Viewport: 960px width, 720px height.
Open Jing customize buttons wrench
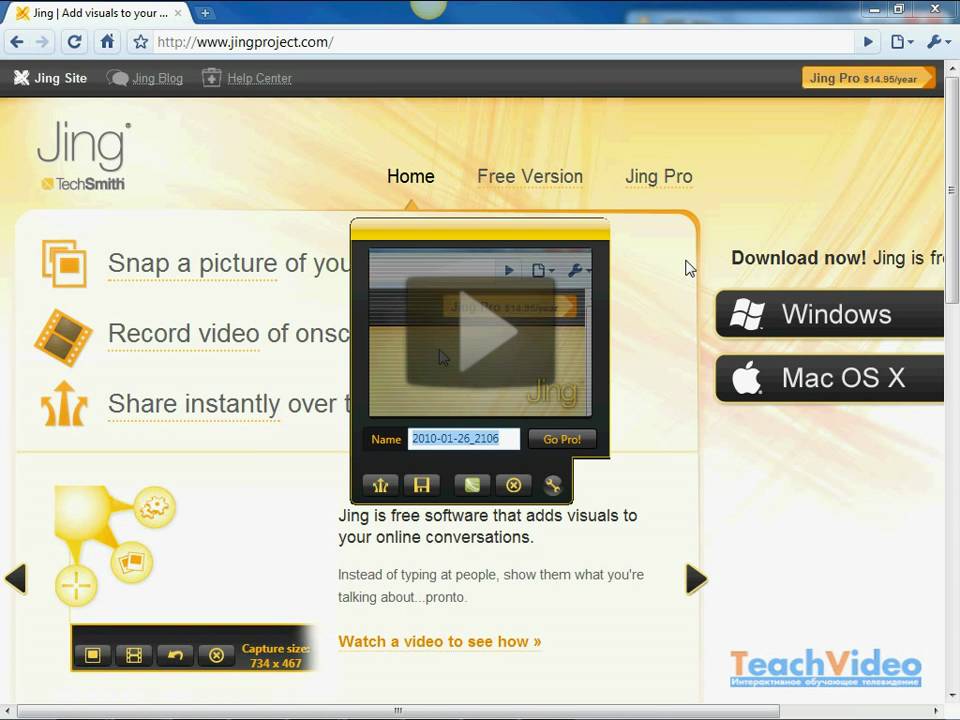coord(552,486)
